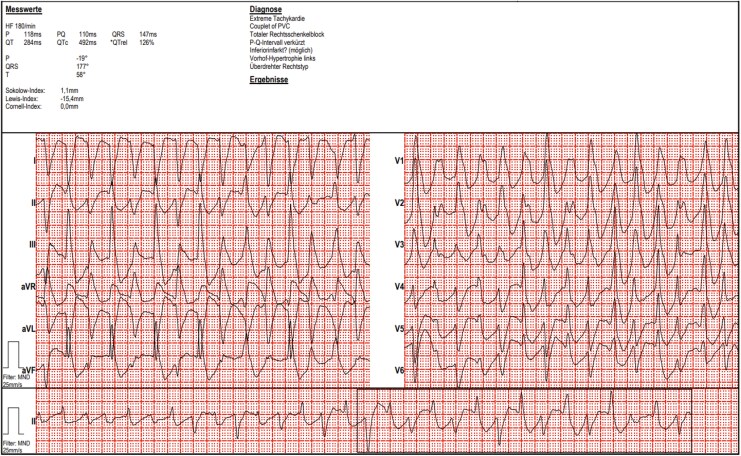This screenshot has height=456, width=741.
Task: Select the QT value '284ms'
Action: pyautogui.click(x=32, y=43)
